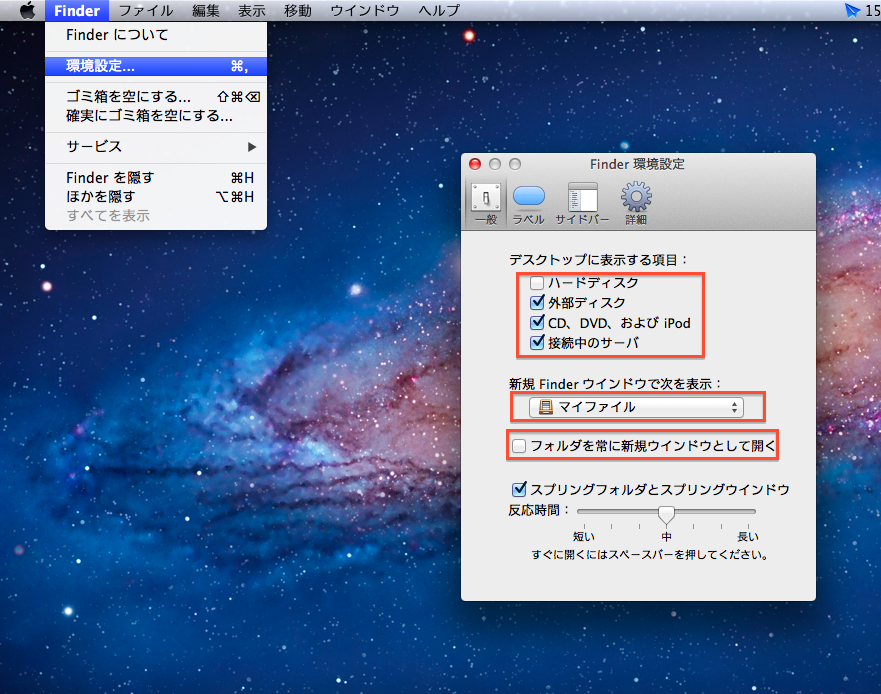Click the Finder 環境設定 window title

[x=637, y=164]
